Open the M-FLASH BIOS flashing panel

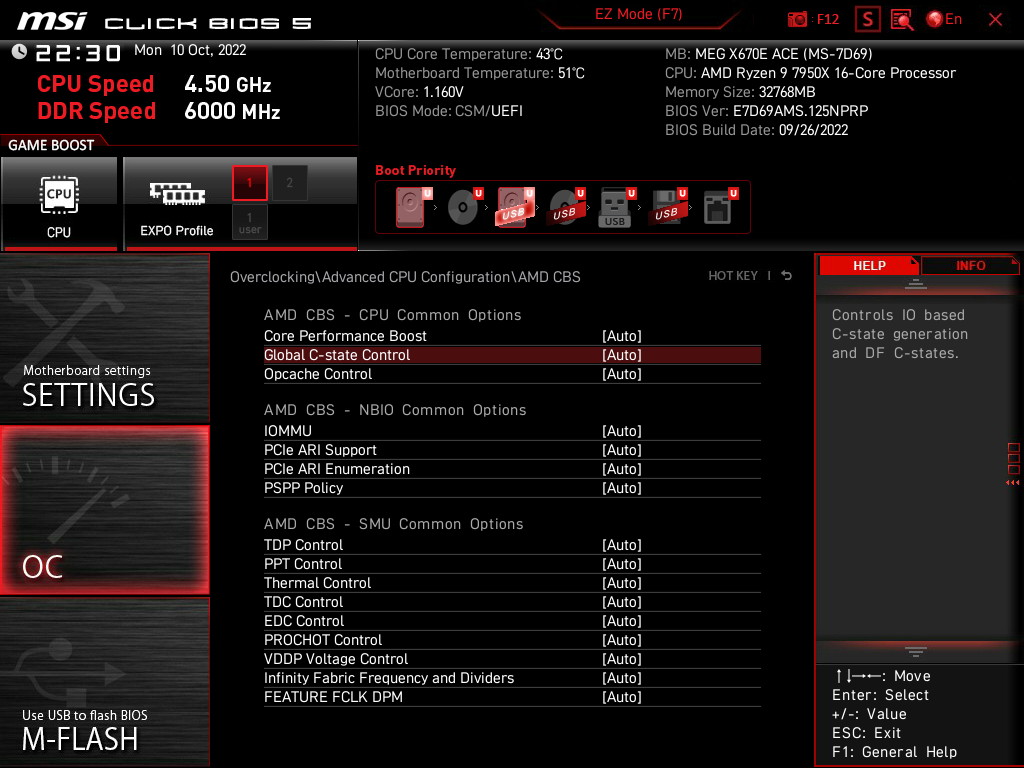[104, 681]
